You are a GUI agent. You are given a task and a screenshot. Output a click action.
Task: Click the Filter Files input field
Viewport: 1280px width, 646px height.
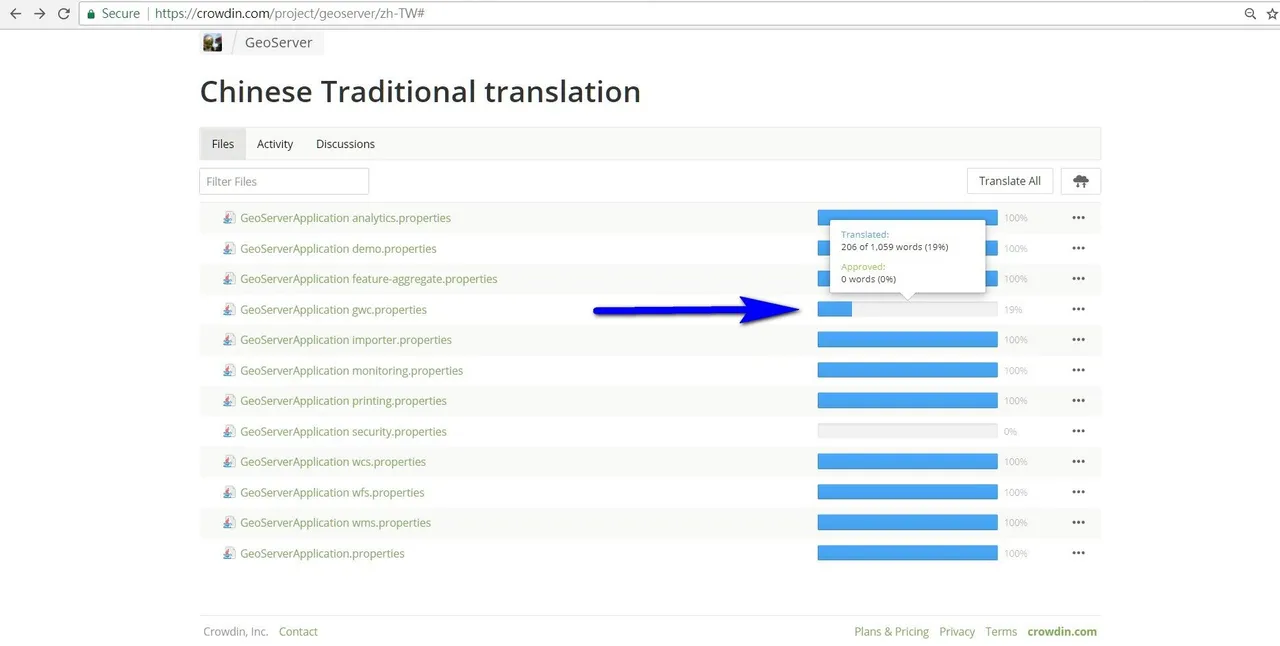284,181
